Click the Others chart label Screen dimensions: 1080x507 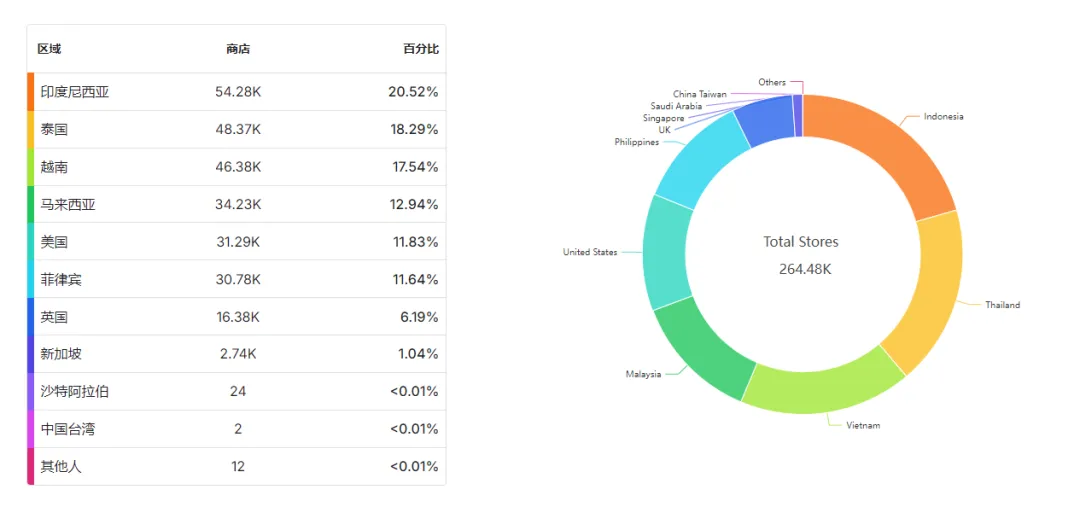tap(771, 82)
